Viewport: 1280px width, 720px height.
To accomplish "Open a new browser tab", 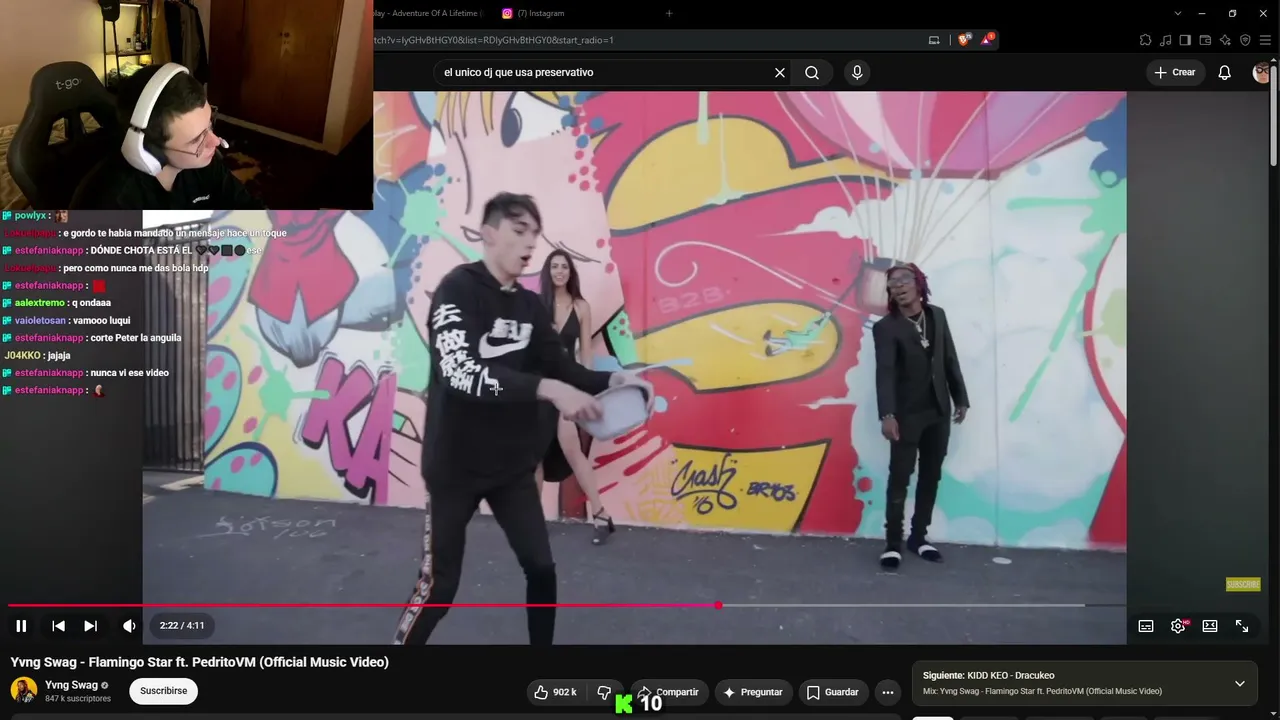I will pyautogui.click(x=669, y=13).
